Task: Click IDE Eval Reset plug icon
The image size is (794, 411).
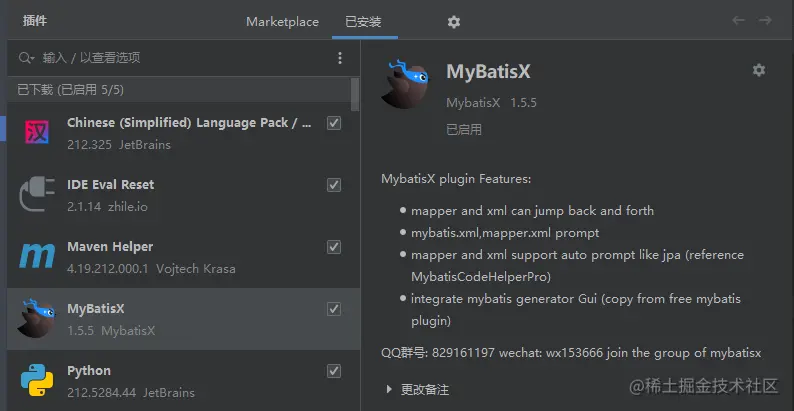Action: pos(36,194)
